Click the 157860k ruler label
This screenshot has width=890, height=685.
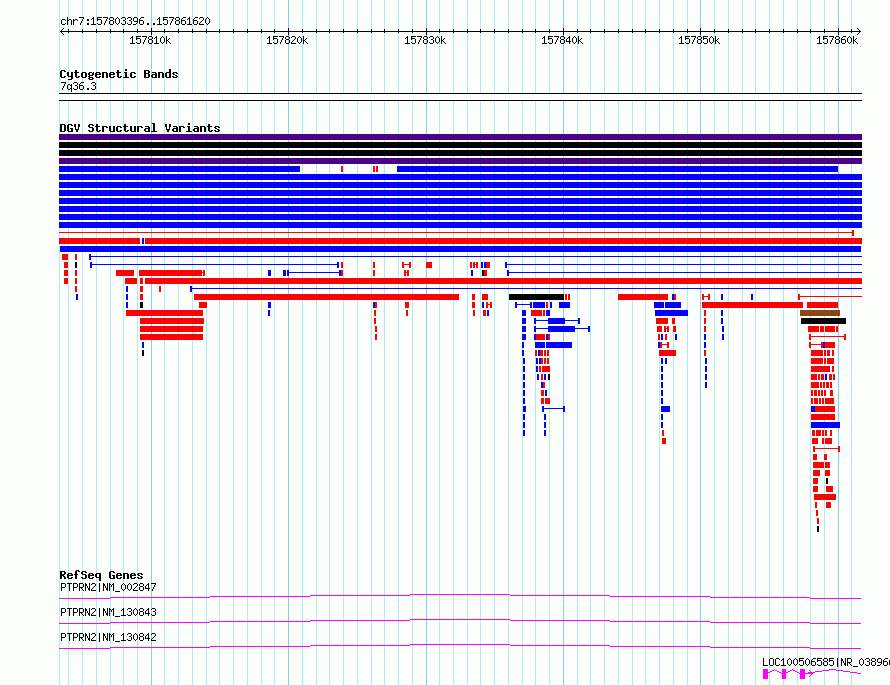(837, 40)
